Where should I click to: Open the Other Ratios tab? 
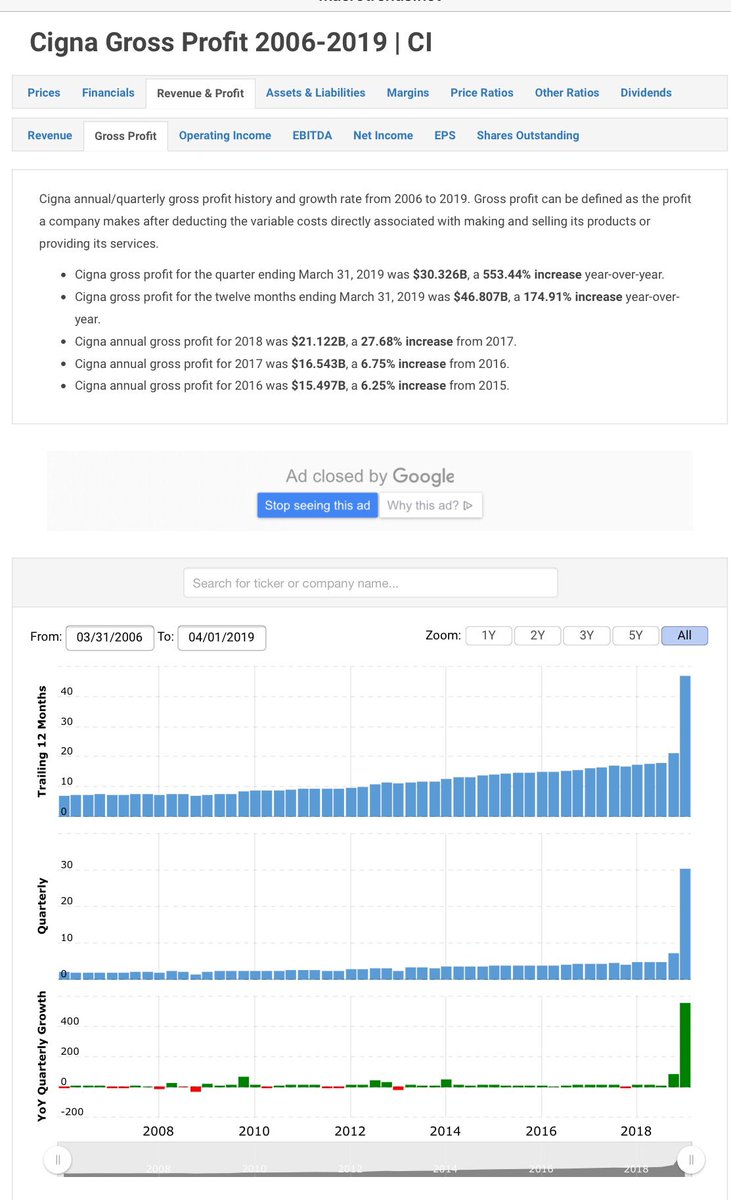(x=567, y=93)
